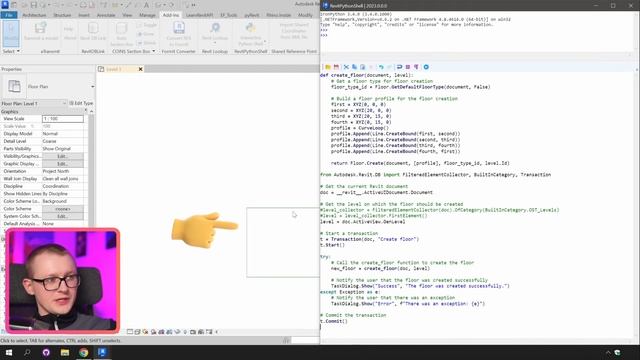Click the paste icon in RevitPythonShell
Image resolution: width=640 pixels, height=360 pixels.
pyautogui.click(x=362, y=67)
